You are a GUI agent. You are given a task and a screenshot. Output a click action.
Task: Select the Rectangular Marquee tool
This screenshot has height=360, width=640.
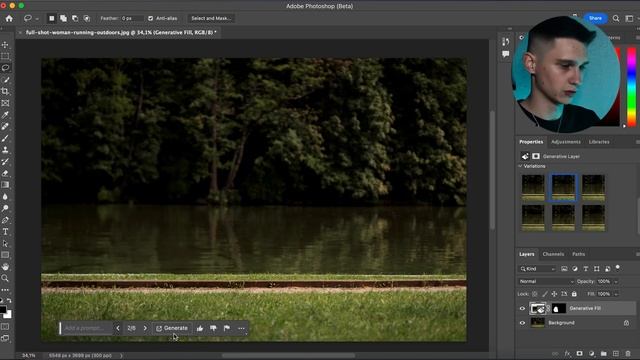[x=5, y=56]
